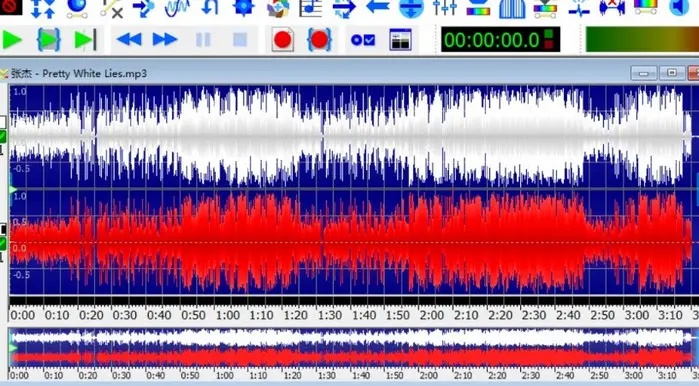Click the blue gear mechanize effect icon

(243, 7)
